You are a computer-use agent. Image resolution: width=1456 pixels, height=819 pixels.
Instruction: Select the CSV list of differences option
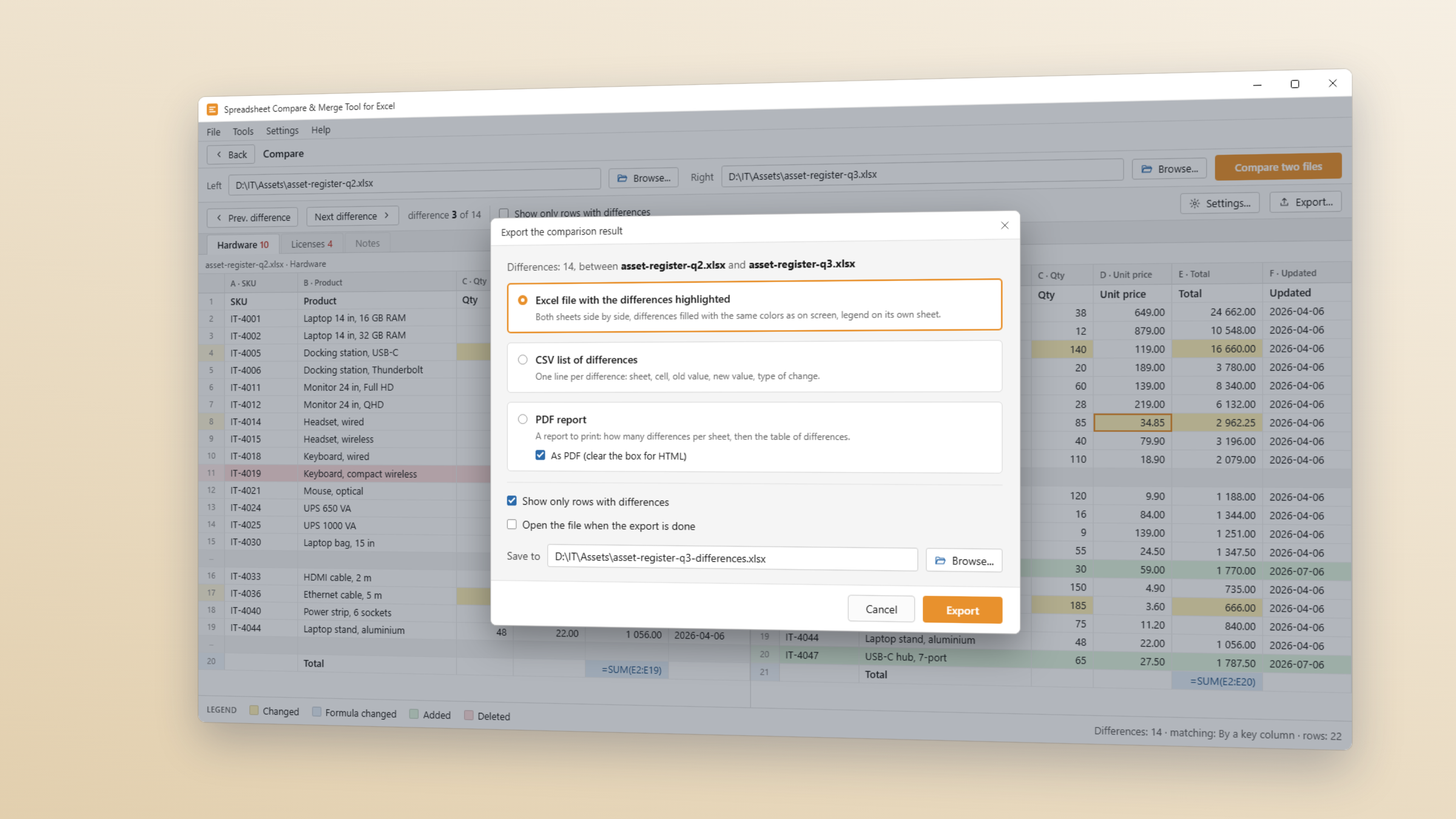coord(754,366)
